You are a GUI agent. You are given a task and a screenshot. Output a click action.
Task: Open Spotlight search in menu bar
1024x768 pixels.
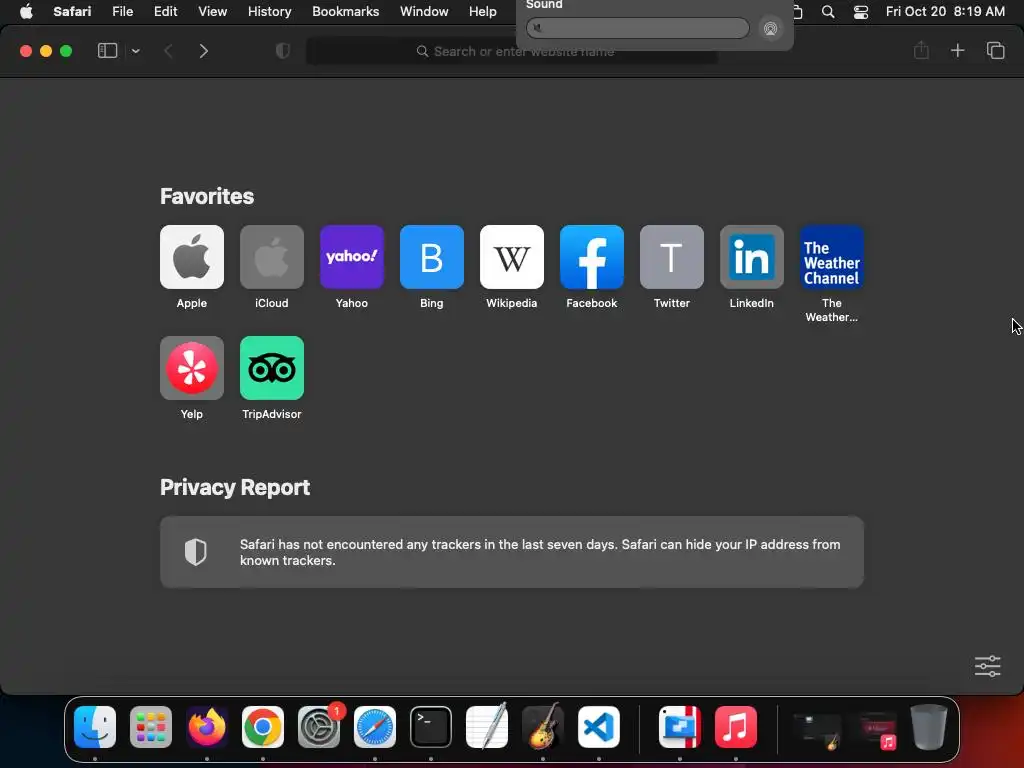pyautogui.click(x=827, y=12)
